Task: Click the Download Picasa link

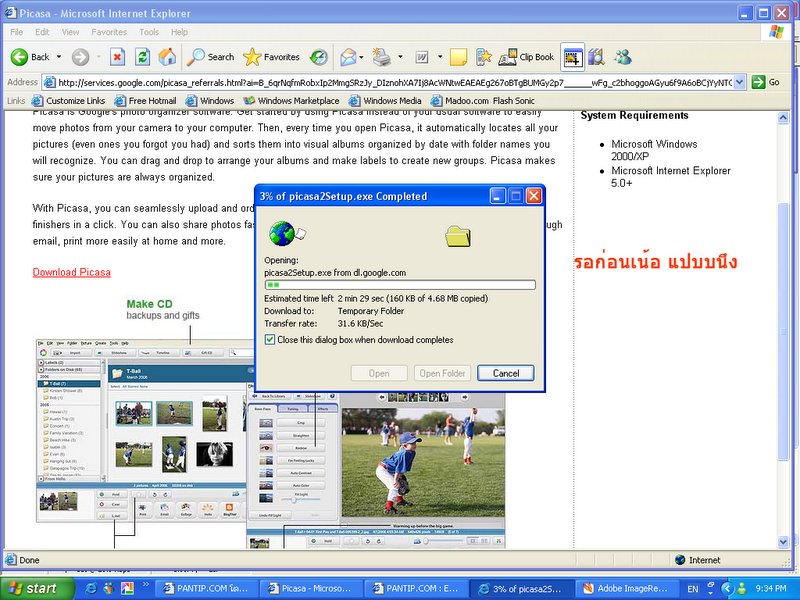Action: click(71, 272)
